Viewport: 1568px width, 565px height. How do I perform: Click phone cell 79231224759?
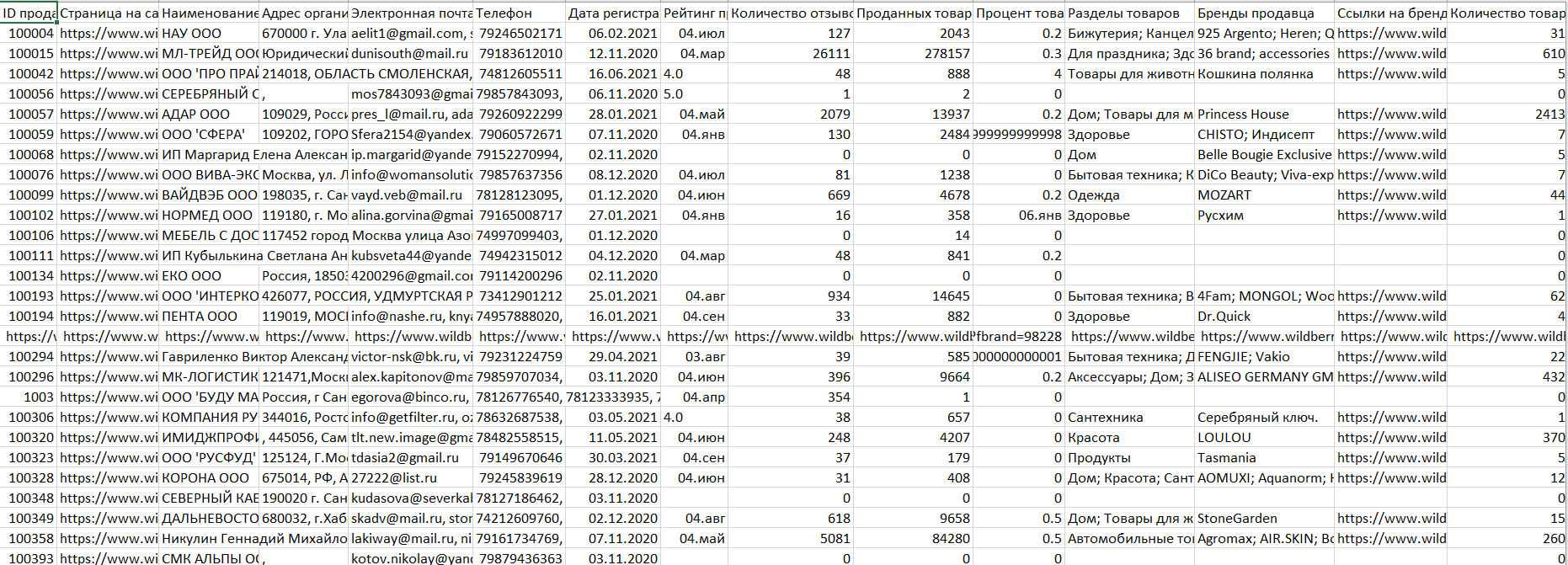[520, 356]
